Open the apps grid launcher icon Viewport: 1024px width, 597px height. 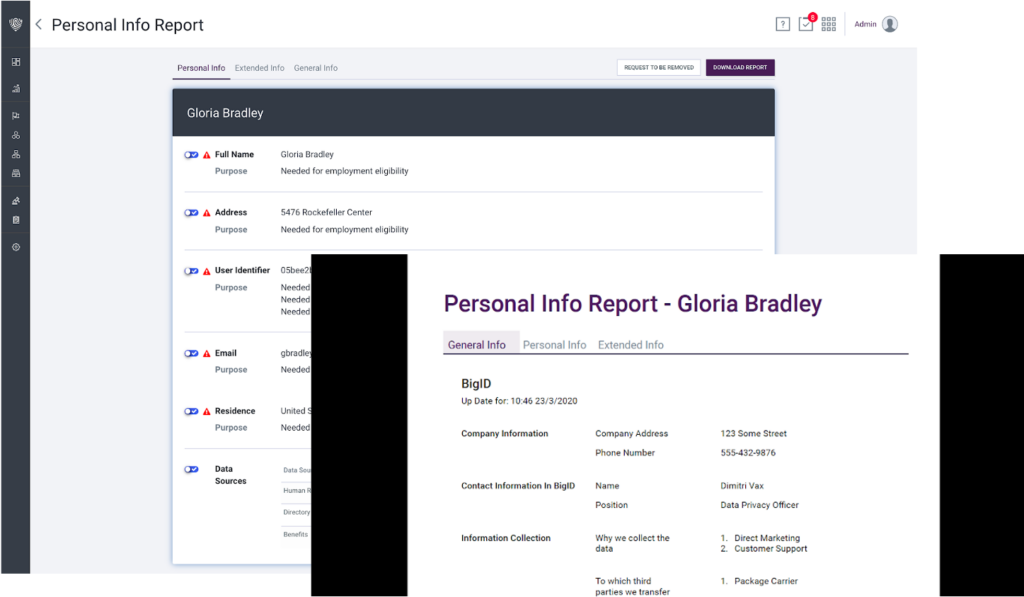tap(829, 25)
